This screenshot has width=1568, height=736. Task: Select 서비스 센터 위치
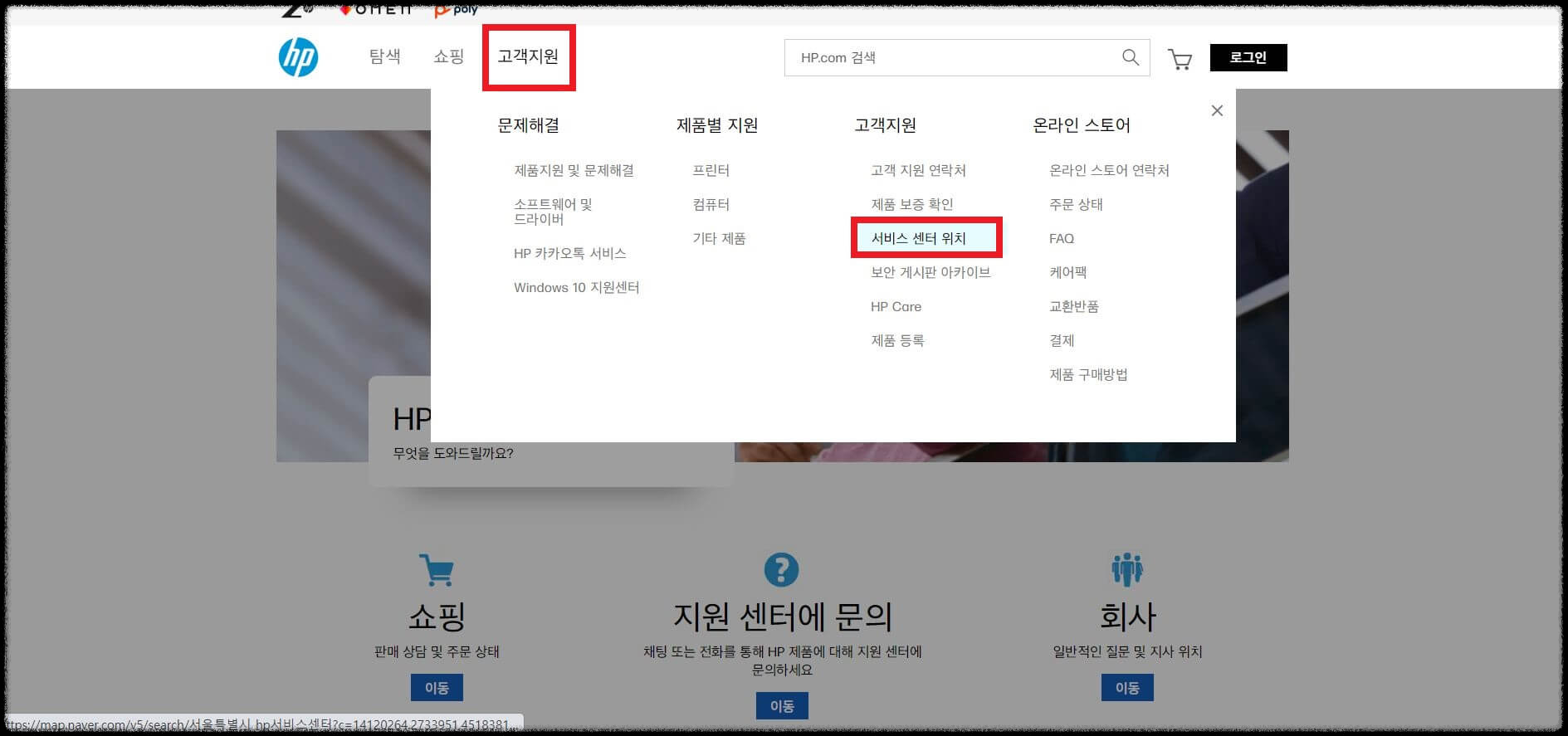tap(918, 238)
